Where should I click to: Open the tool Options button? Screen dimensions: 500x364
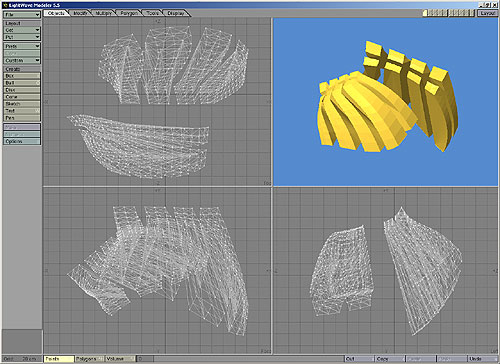tap(22, 141)
